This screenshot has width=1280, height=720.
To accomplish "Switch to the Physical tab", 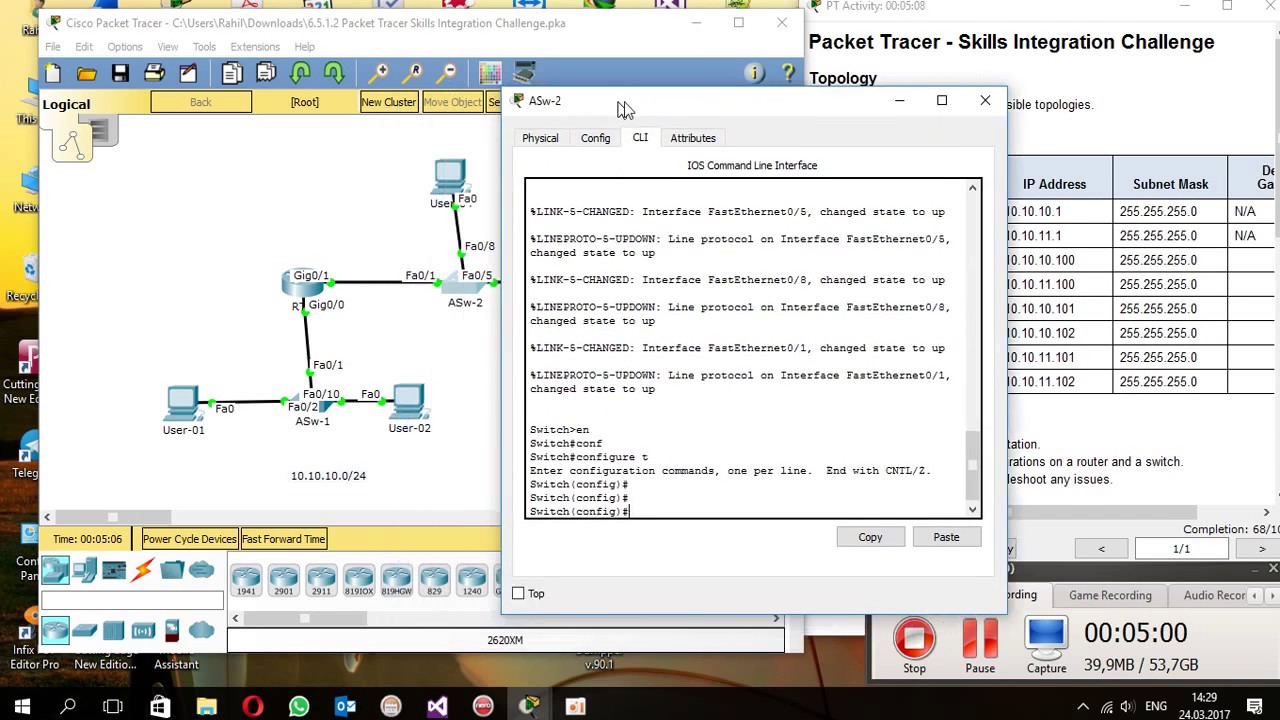I will coord(540,138).
